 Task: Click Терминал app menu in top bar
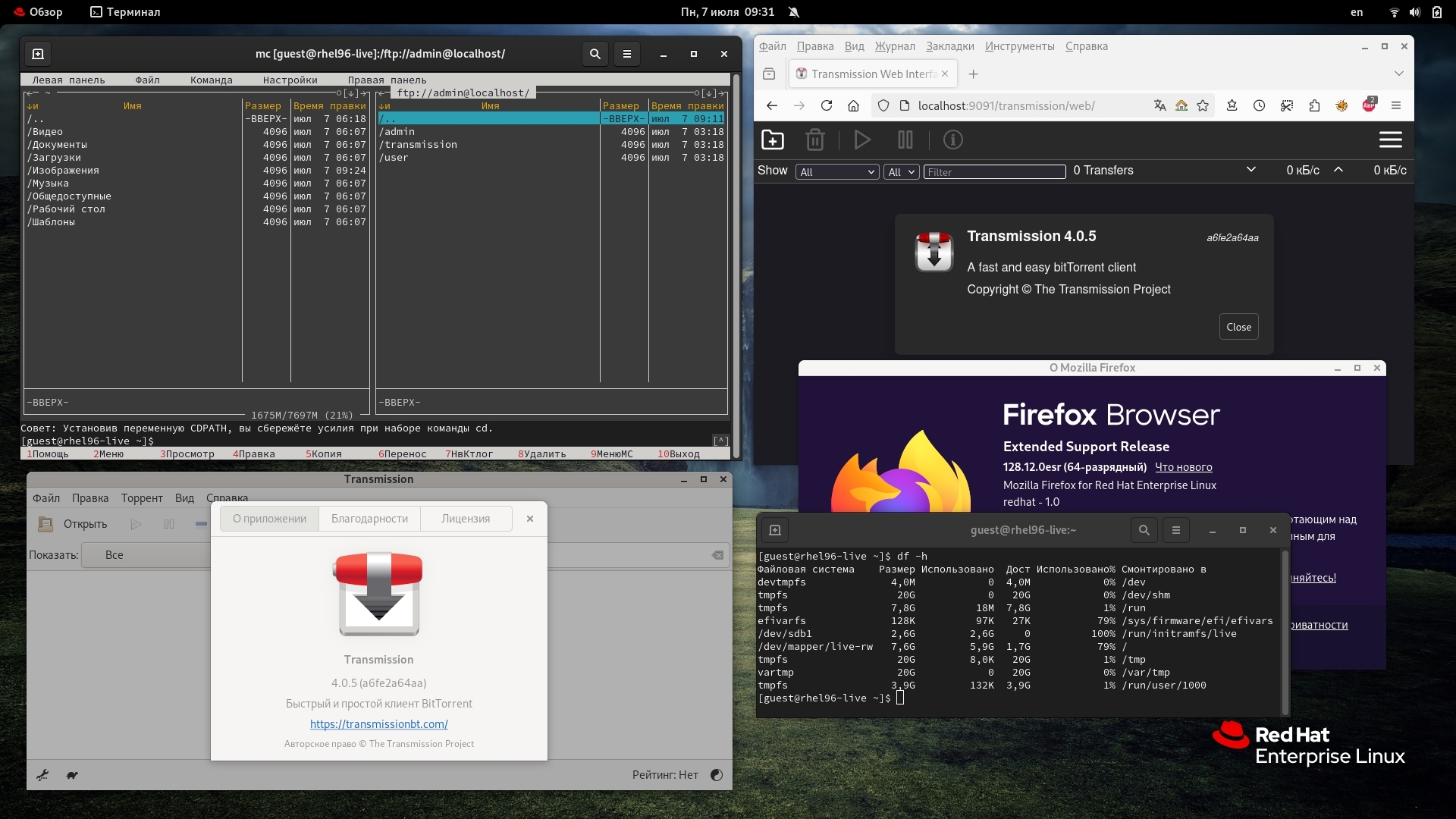point(125,12)
